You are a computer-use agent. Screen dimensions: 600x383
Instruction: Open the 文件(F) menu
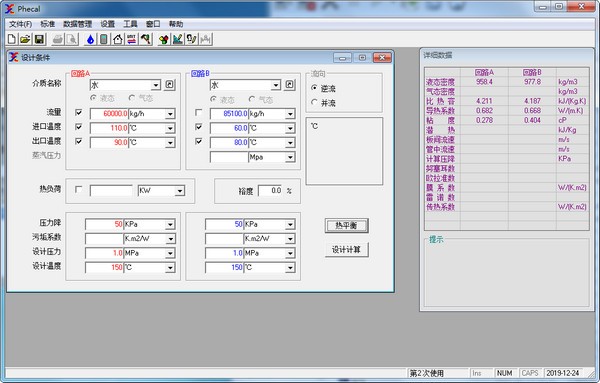[21, 24]
